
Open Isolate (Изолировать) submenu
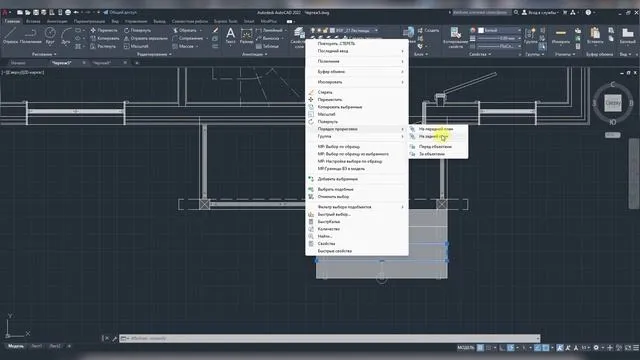tap(357, 82)
